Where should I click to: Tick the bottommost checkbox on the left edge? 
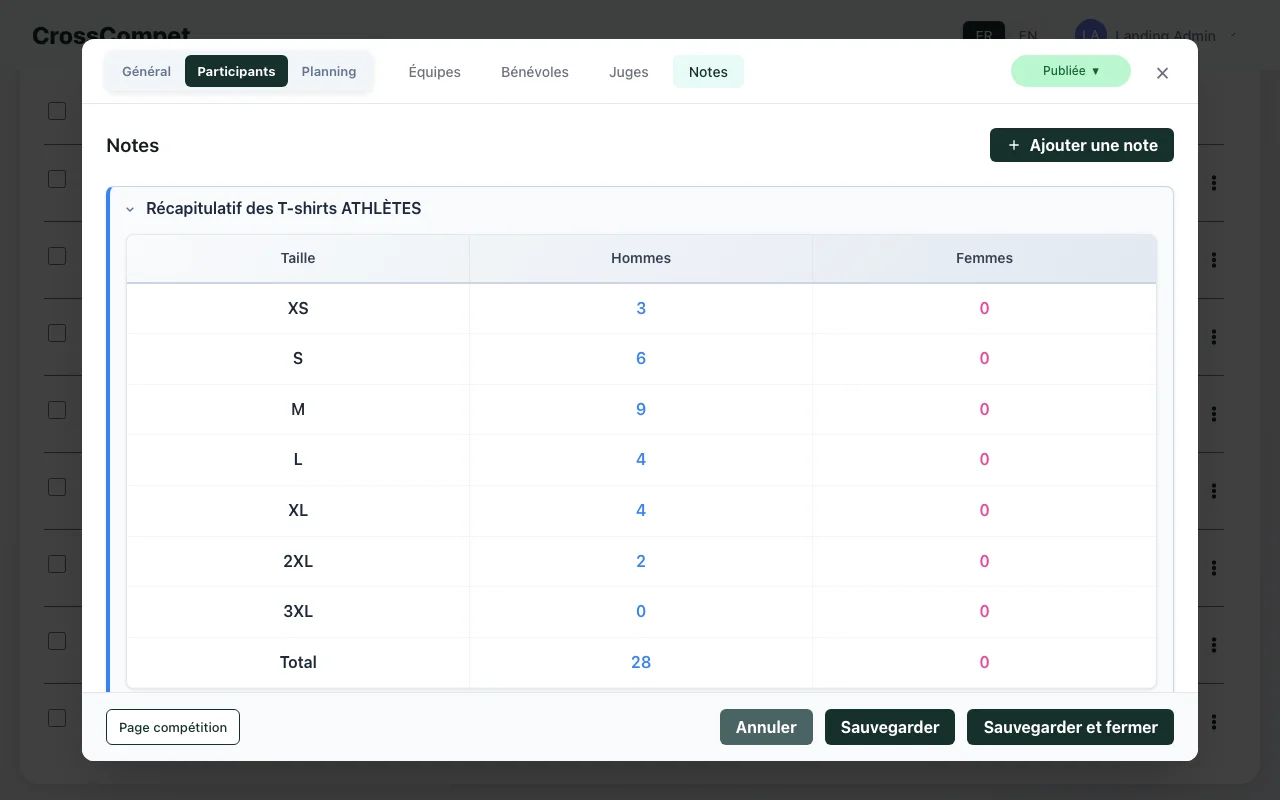(x=57, y=718)
